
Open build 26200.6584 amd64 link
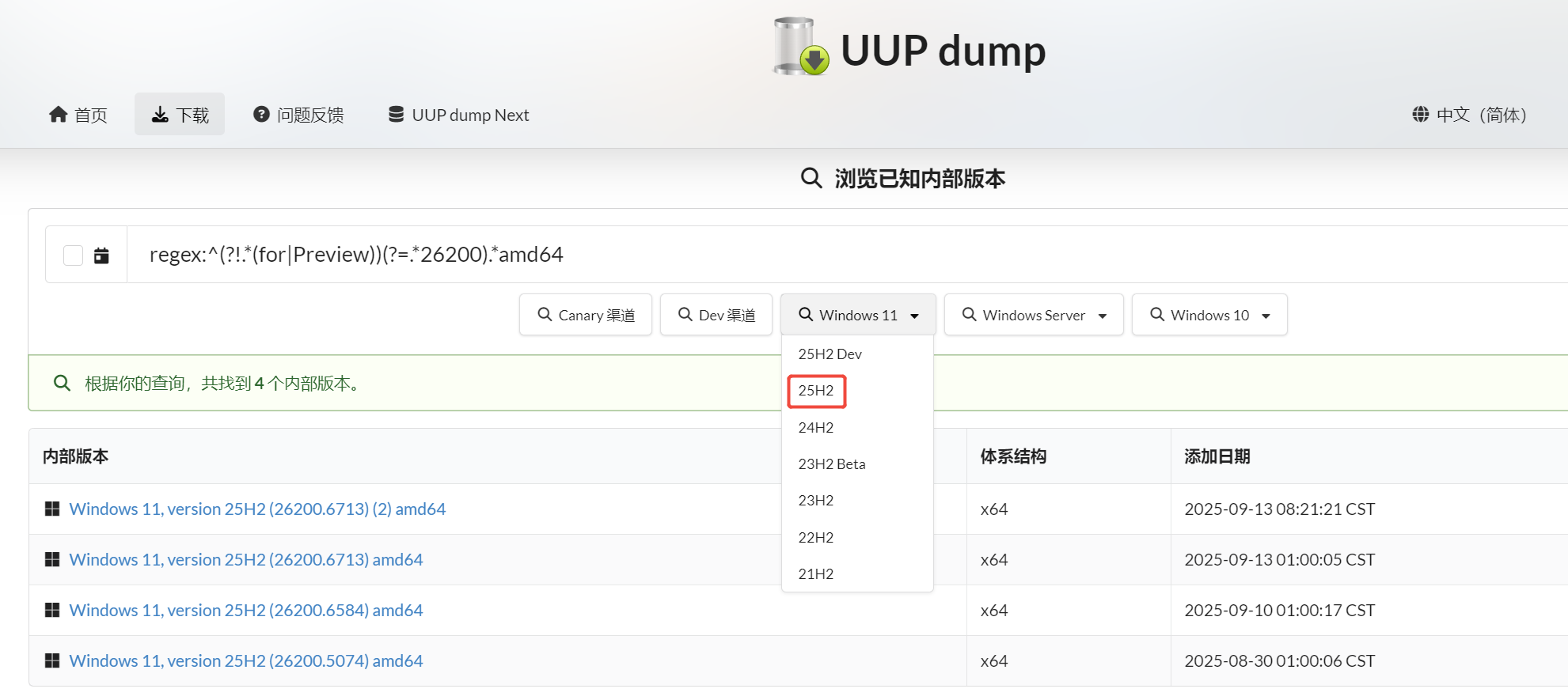[246, 610]
